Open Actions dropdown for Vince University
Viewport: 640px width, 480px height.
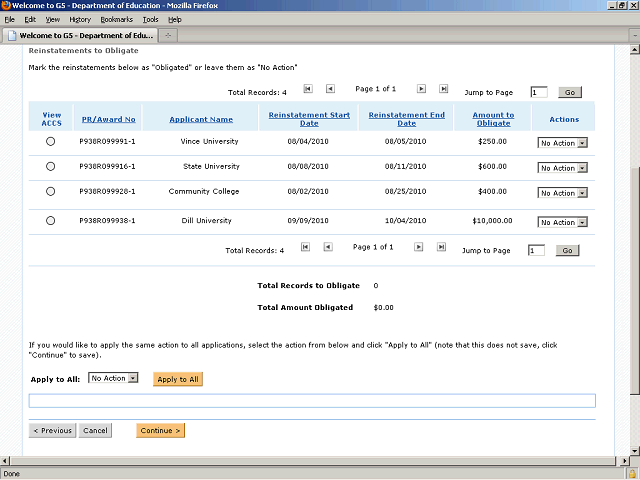(x=563, y=143)
